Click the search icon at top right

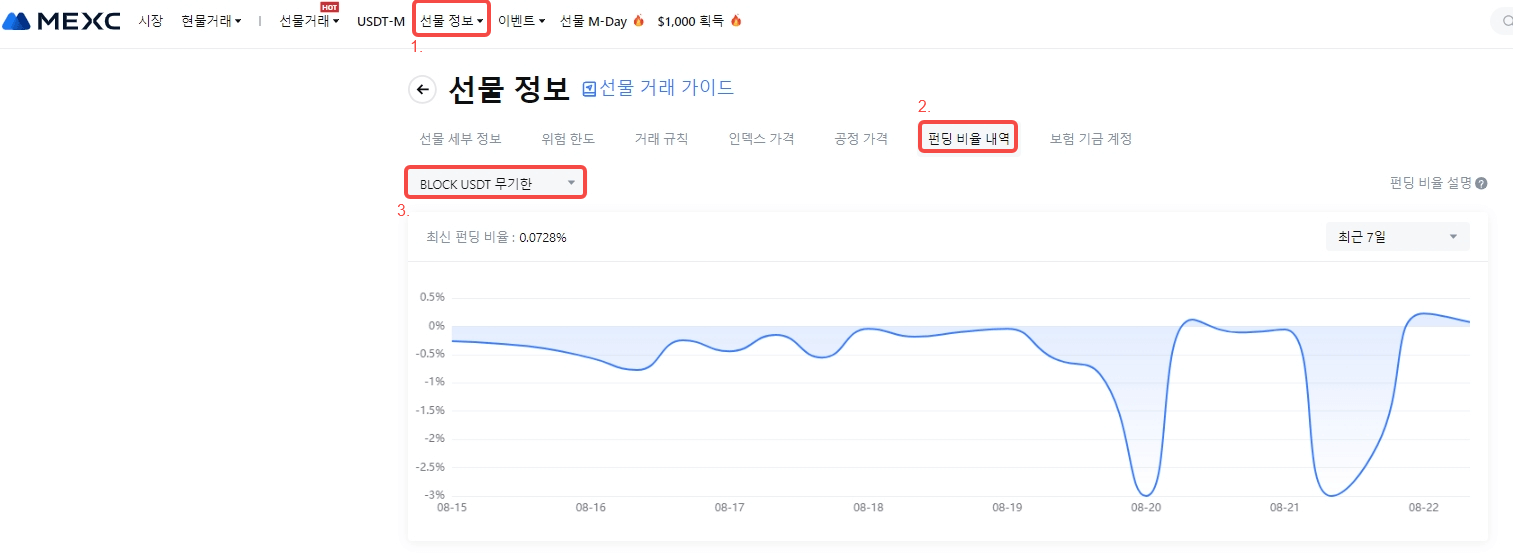pos(1507,21)
